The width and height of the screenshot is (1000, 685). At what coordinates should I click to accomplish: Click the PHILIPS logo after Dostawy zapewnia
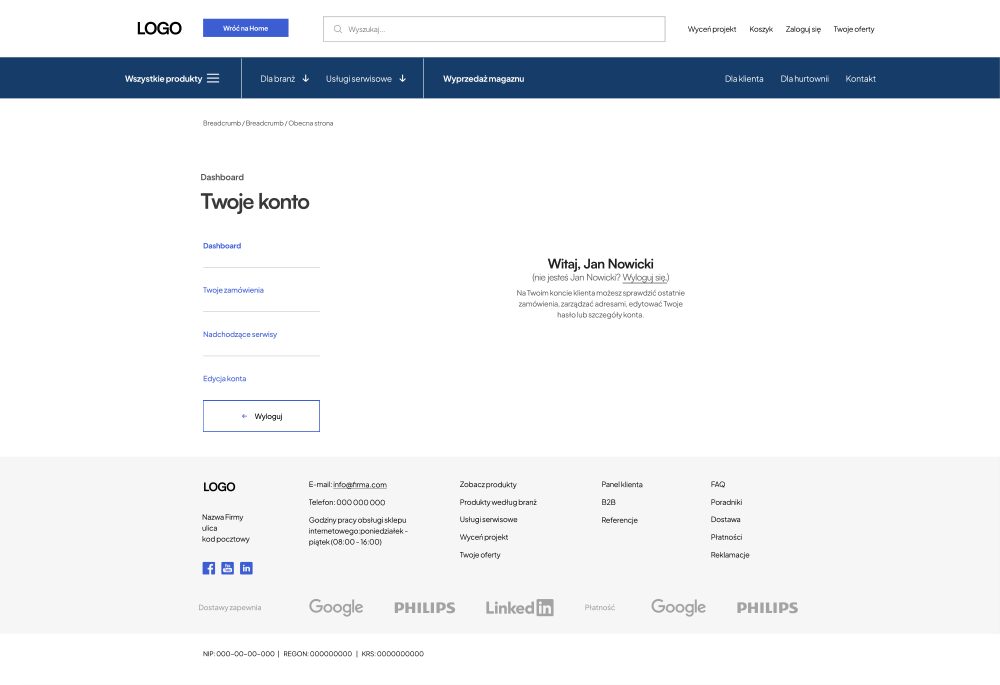pos(425,608)
